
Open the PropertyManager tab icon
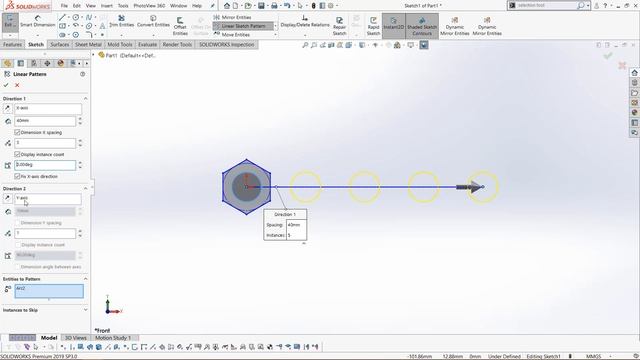coord(20,63)
